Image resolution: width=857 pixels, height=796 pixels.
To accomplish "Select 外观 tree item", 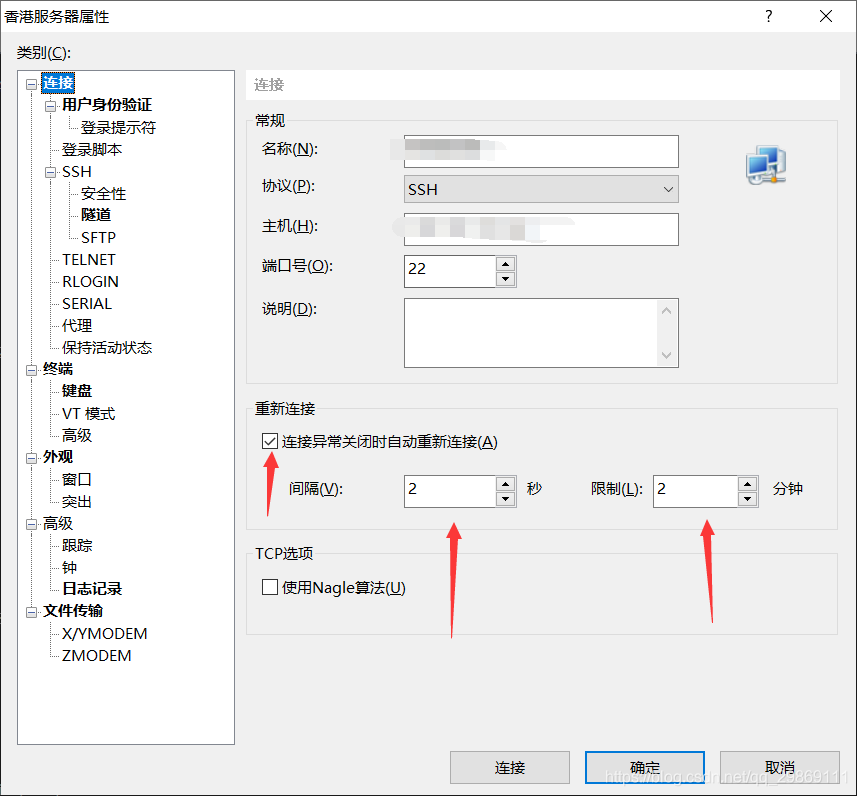I will click(57, 456).
